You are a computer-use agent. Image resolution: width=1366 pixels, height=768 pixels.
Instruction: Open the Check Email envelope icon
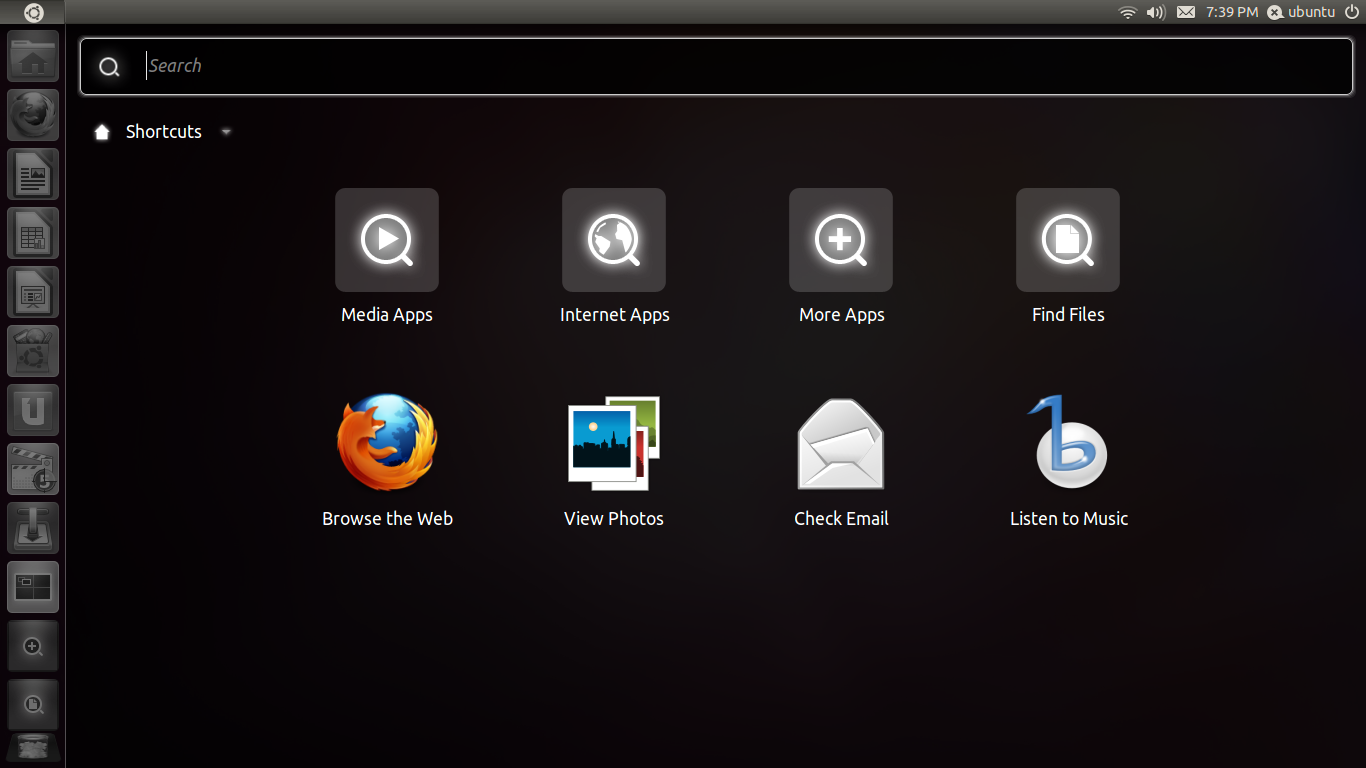[841, 444]
